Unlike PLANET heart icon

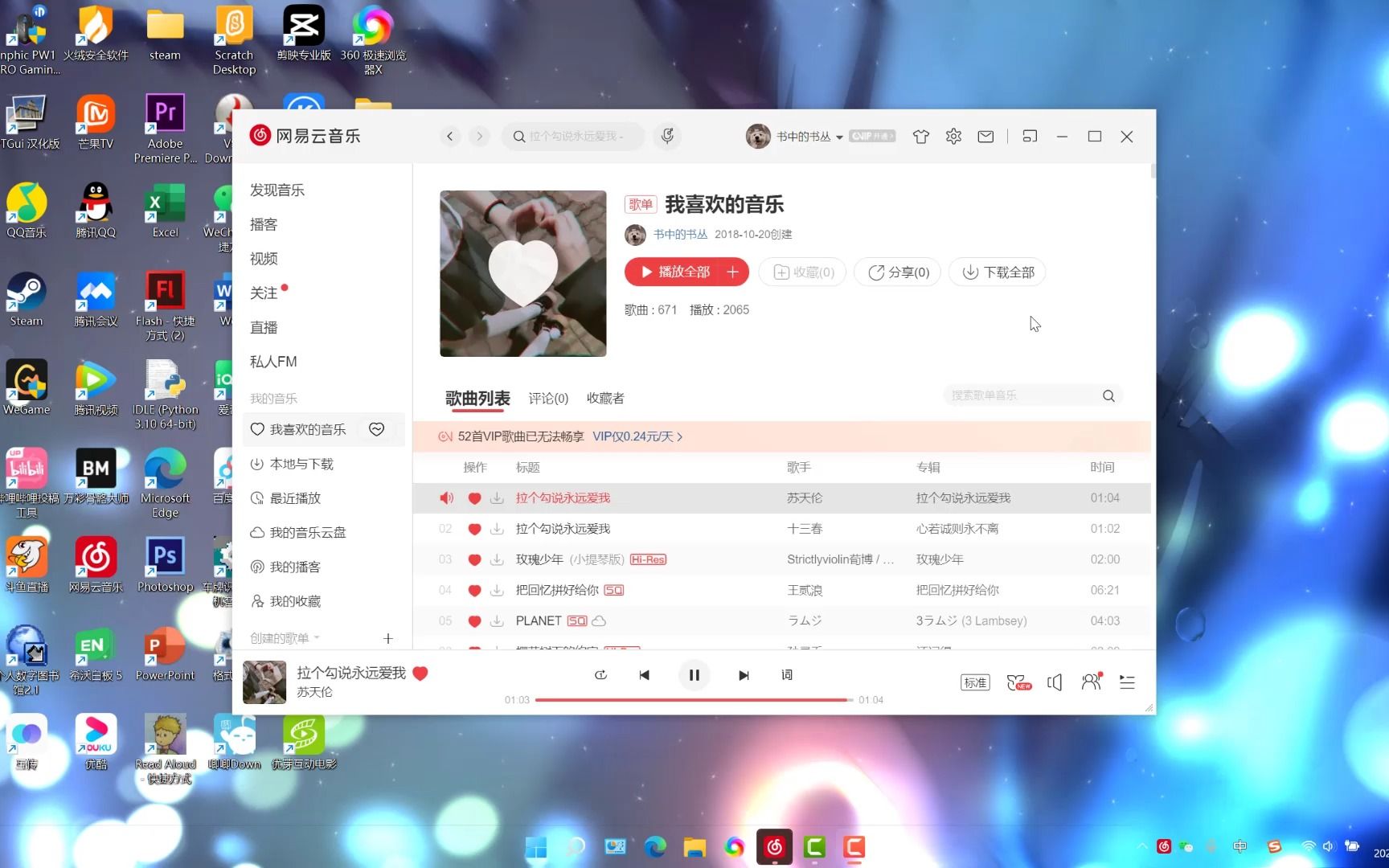click(474, 620)
